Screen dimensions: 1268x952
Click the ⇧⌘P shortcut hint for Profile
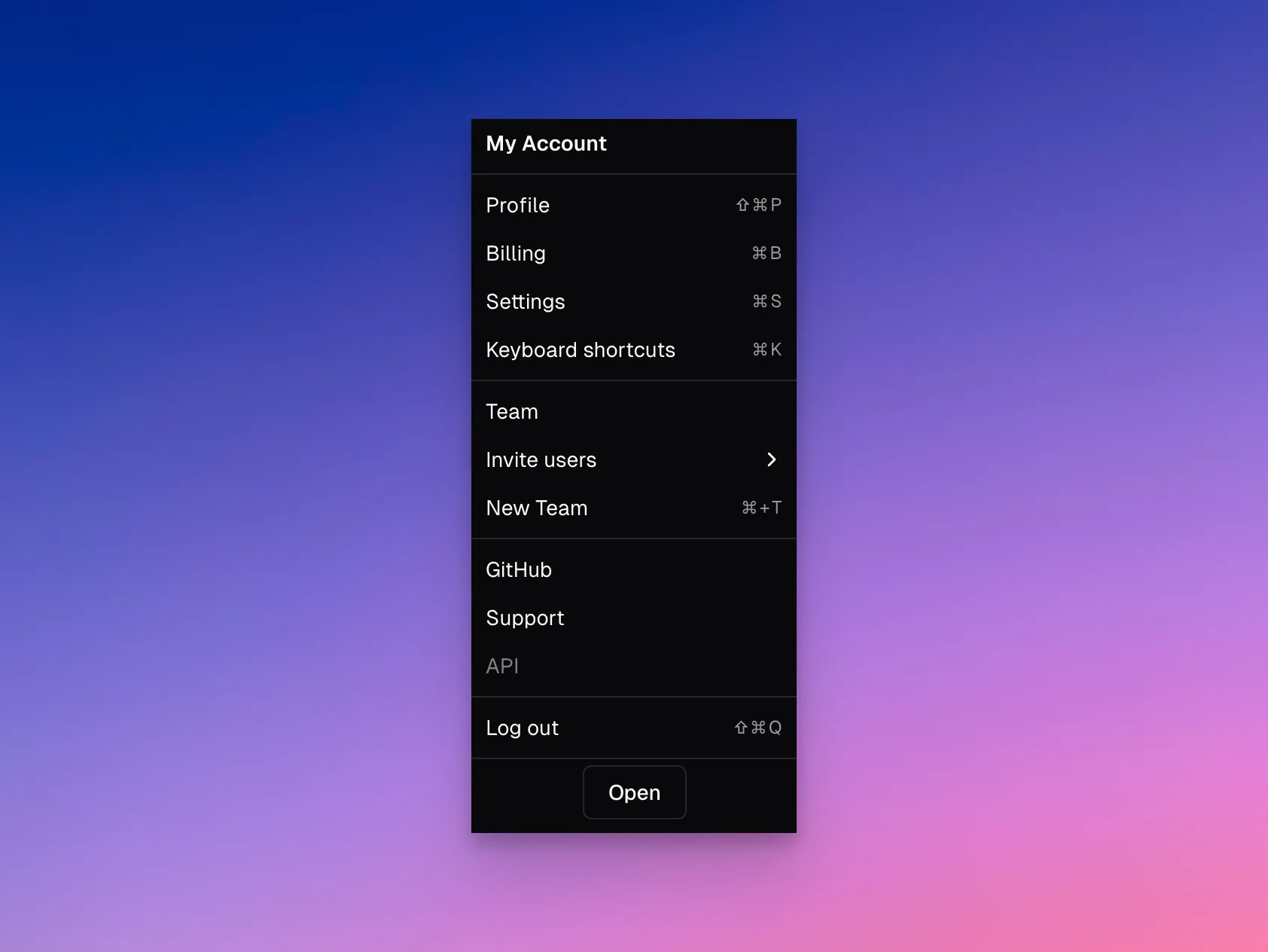click(759, 205)
